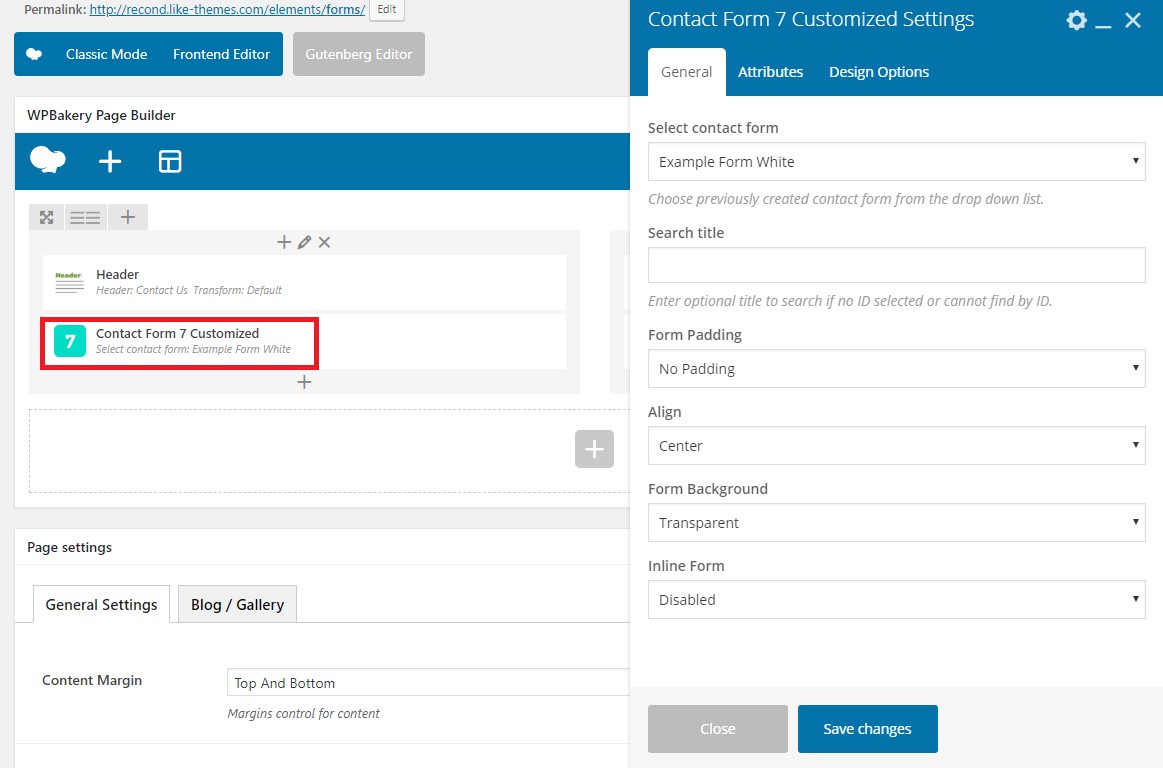1163x768 pixels.
Task: Click 'Select contact form: Example Form White' description
Action: pyautogui.click(x=194, y=349)
